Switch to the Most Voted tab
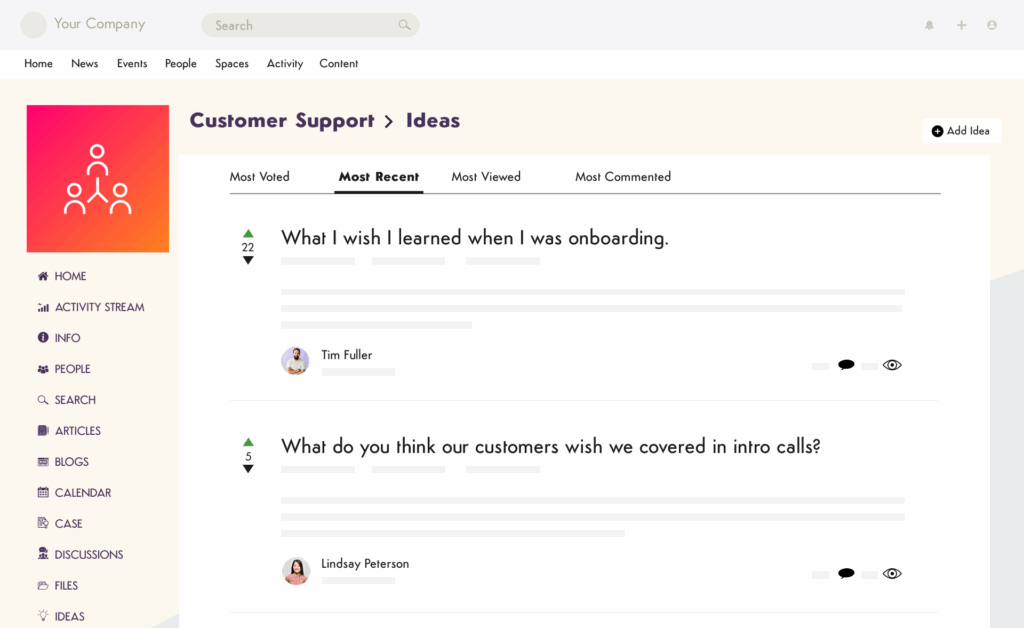 click(x=260, y=176)
